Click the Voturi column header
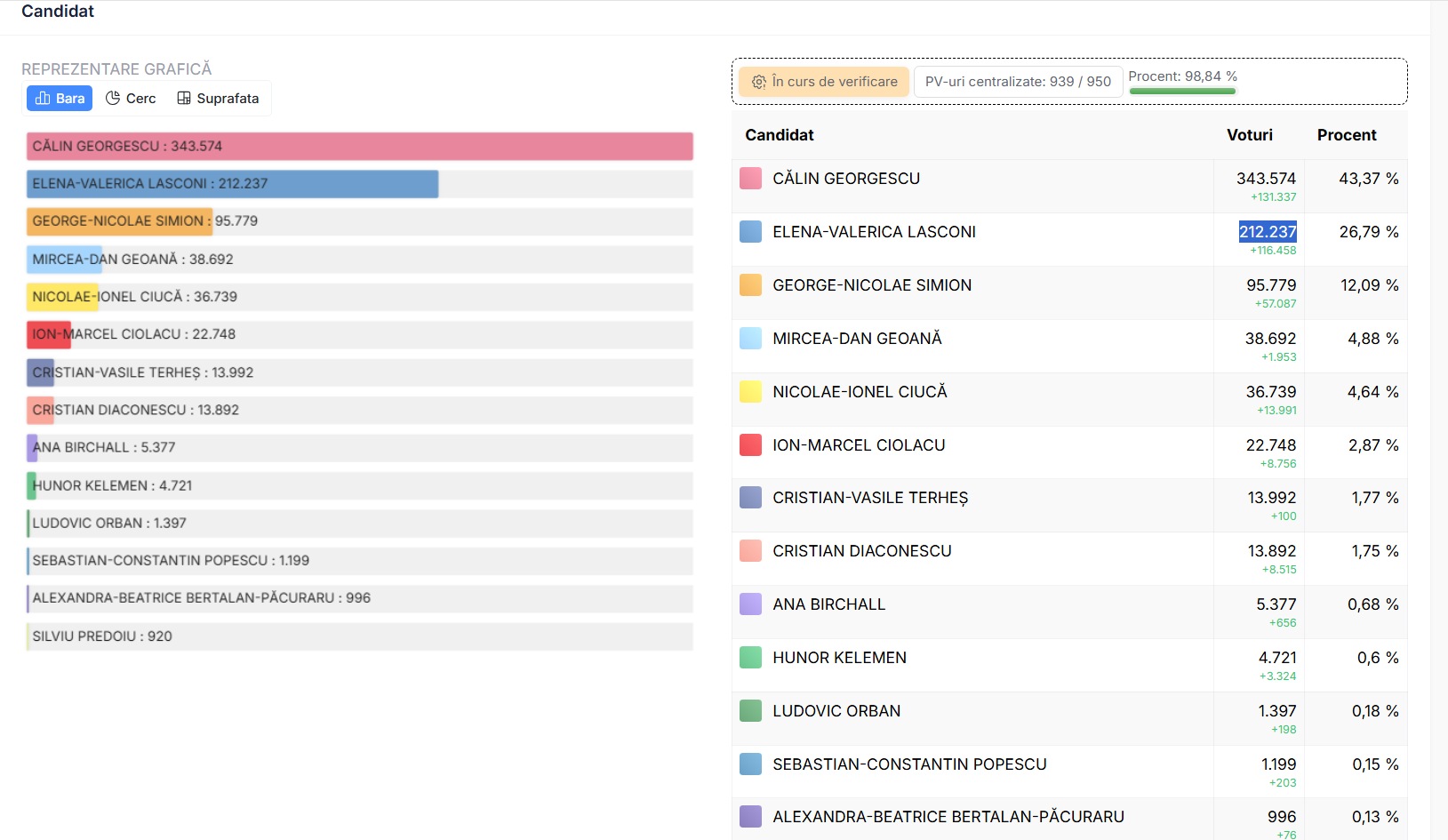1448x840 pixels. point(1249,135)
